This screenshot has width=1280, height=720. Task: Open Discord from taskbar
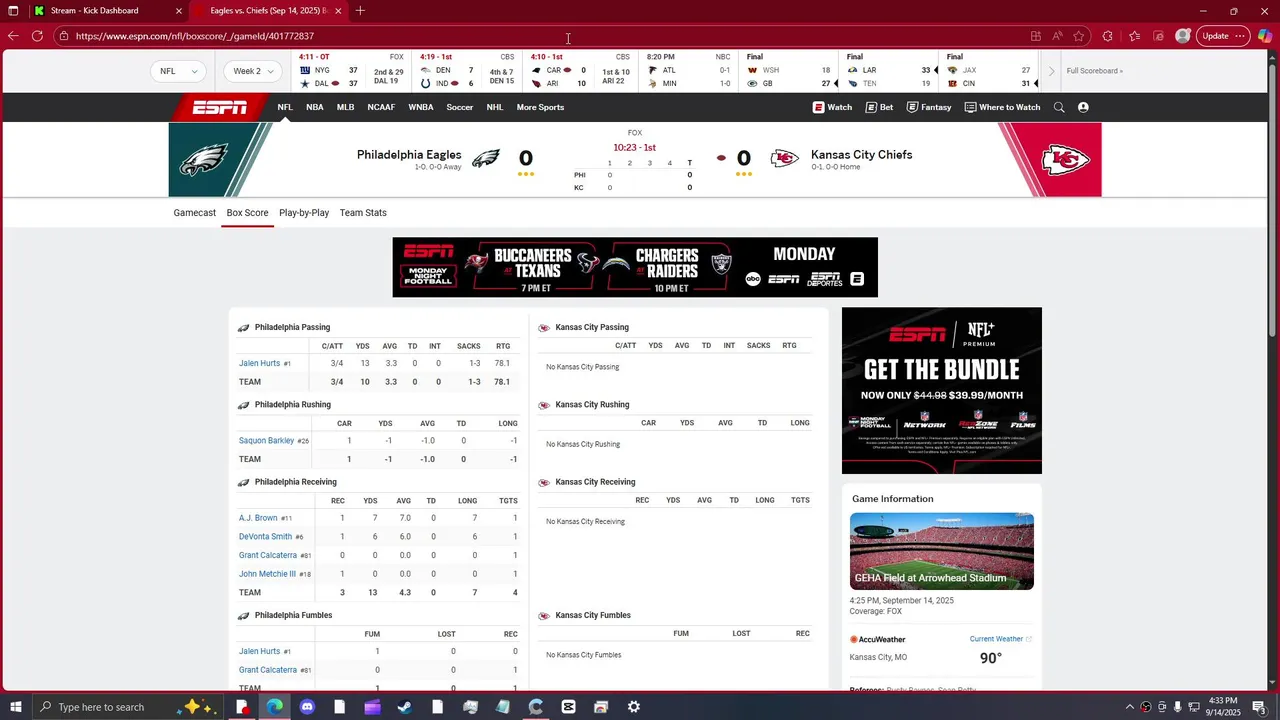click(307, 707)
